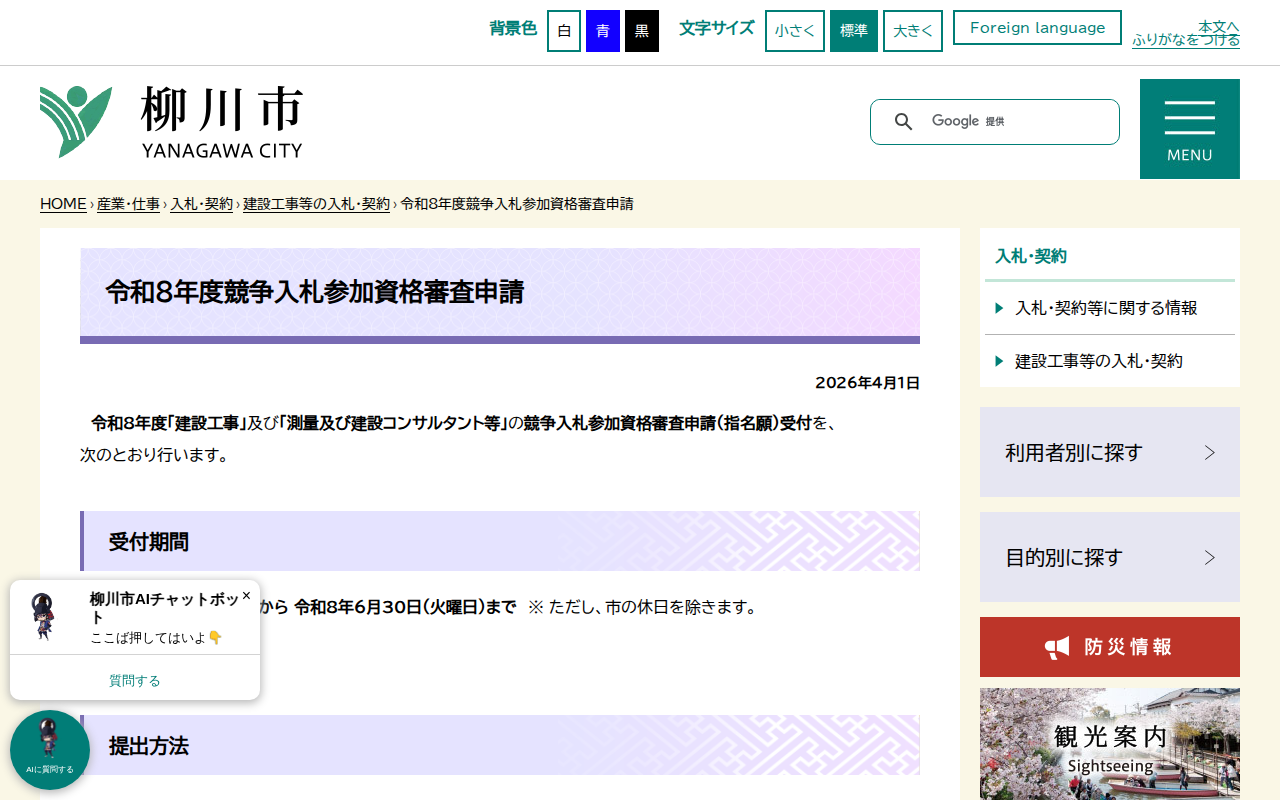Click the 提出方法 section heading
The width and height of the screenshot is (1280, 800).
point(149,746)
